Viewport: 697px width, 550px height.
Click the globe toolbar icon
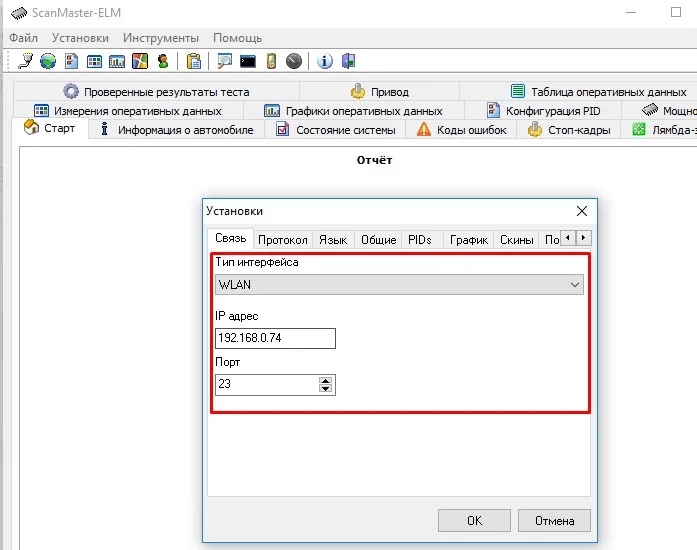tap(48, 61)
